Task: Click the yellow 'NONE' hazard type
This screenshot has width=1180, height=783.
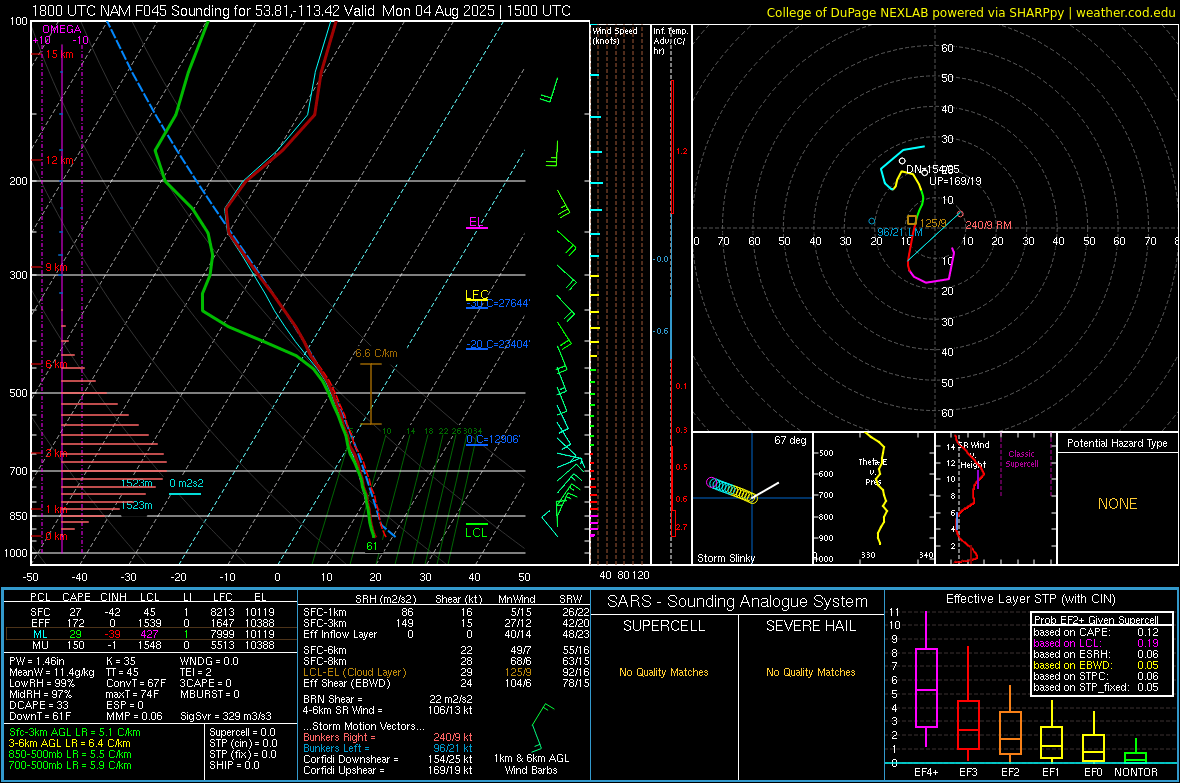Action: tap(1118, 504)
